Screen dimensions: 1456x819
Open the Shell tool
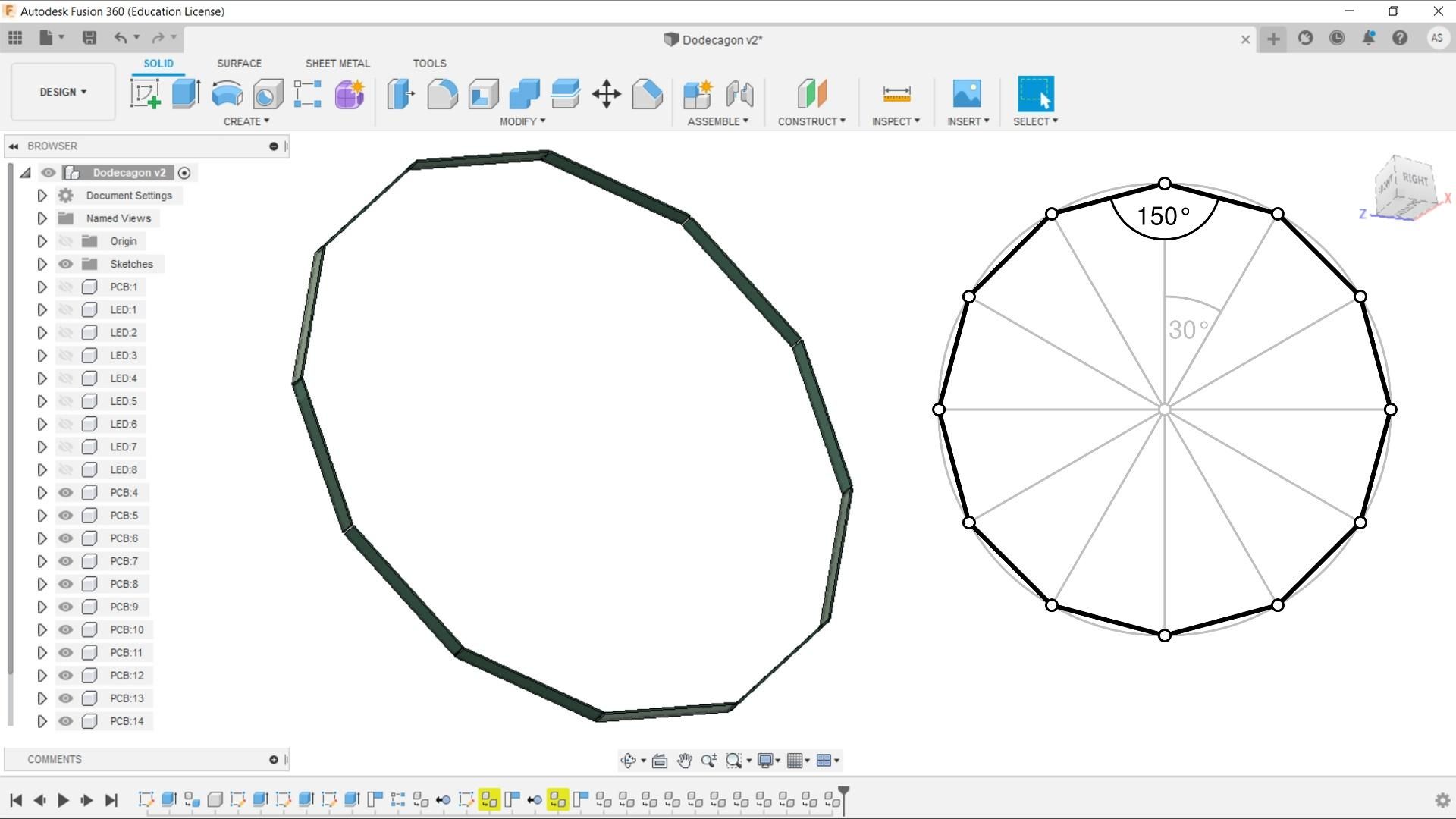pyautogui.click(x=483, y=94)
